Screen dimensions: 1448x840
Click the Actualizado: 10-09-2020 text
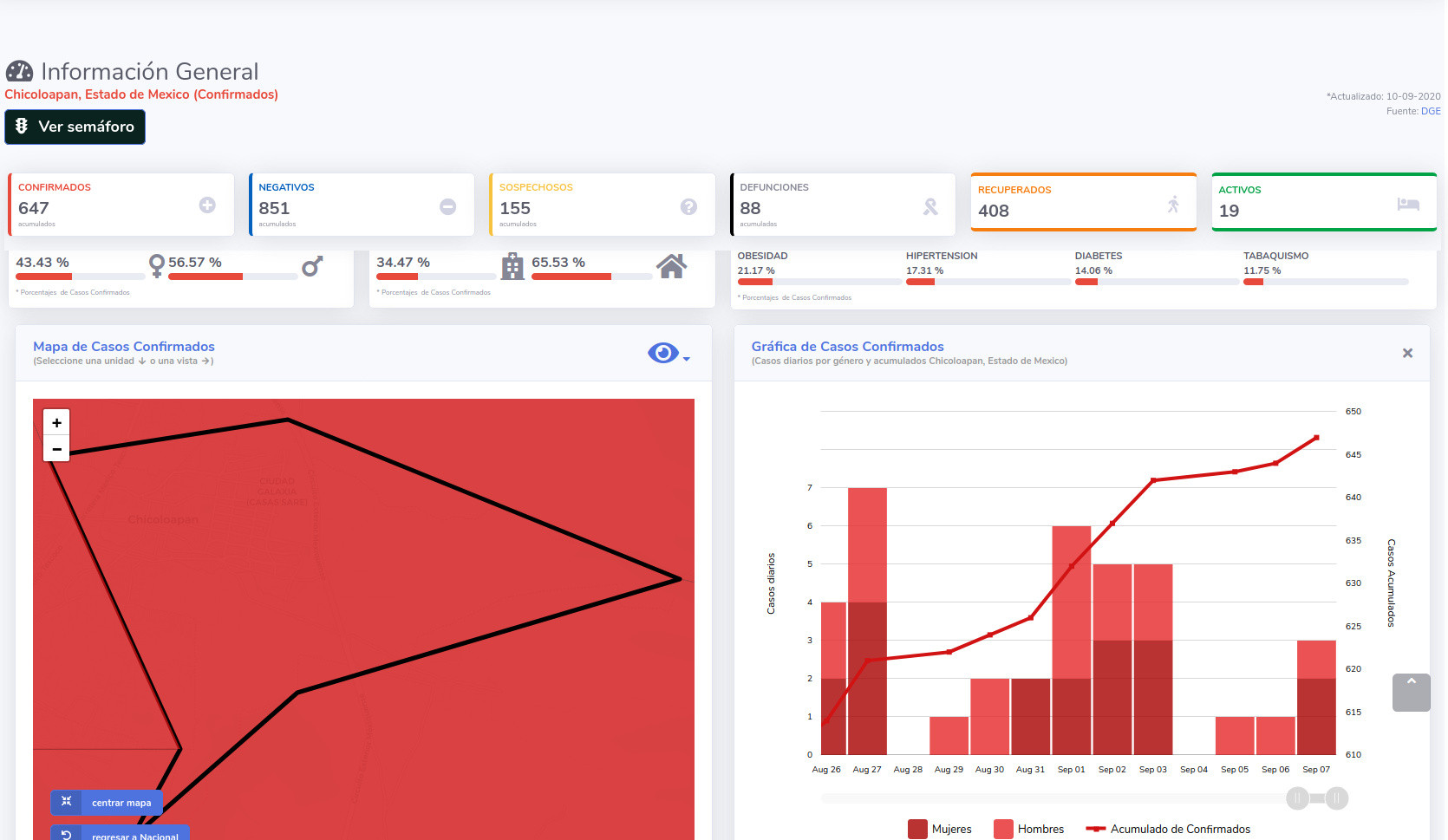coord(1383,96)
